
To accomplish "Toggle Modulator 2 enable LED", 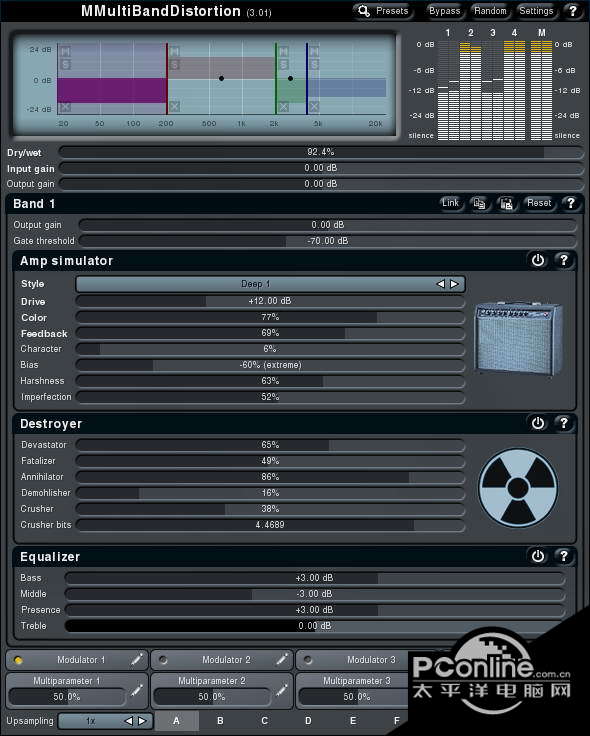I will click(163, 660).
